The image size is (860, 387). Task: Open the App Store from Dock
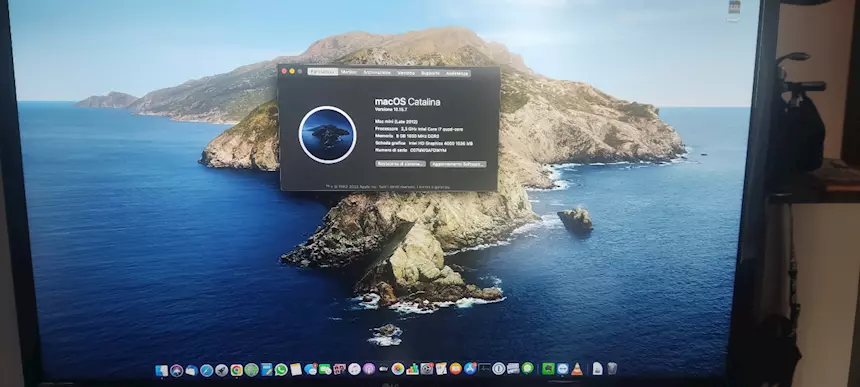(x=470, y=368)
